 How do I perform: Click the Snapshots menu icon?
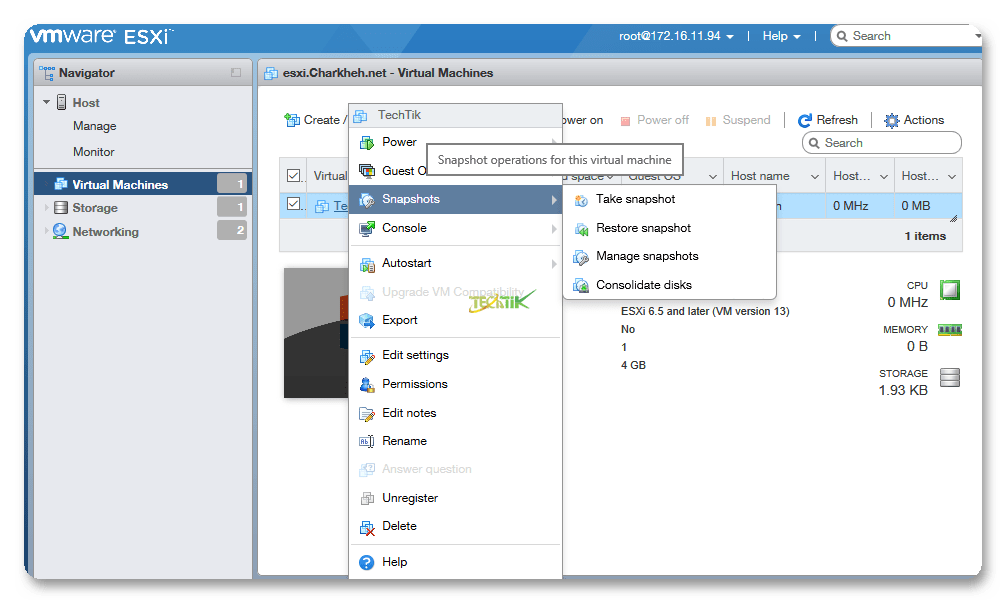point(367,200)
